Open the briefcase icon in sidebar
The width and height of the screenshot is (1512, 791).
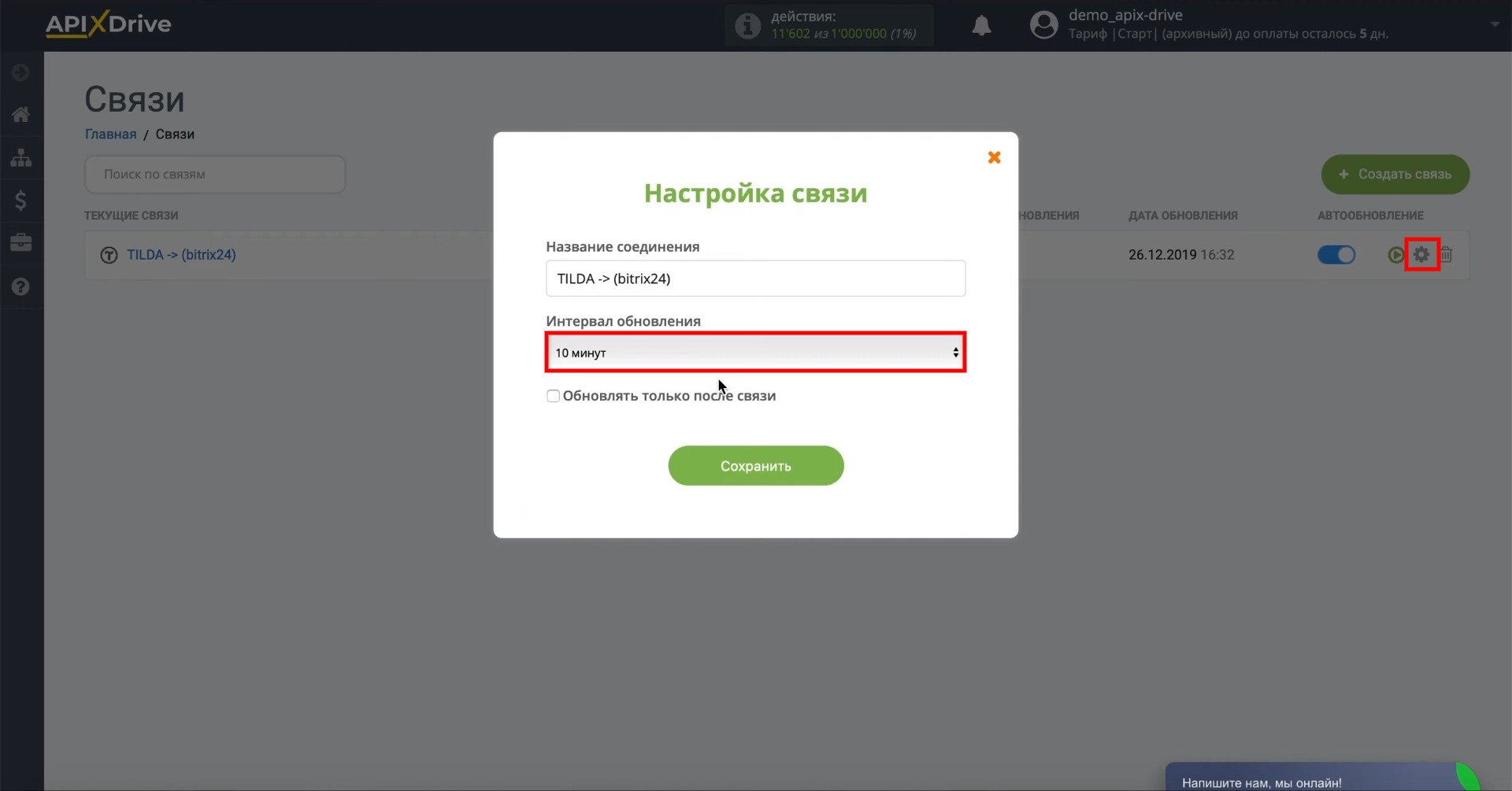pos(21,242)
